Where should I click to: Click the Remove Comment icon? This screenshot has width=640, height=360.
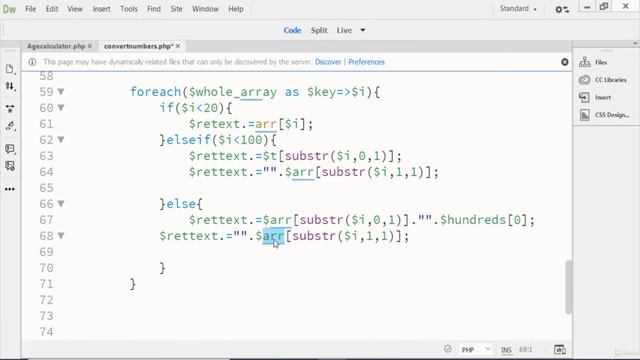pos(10,166)
